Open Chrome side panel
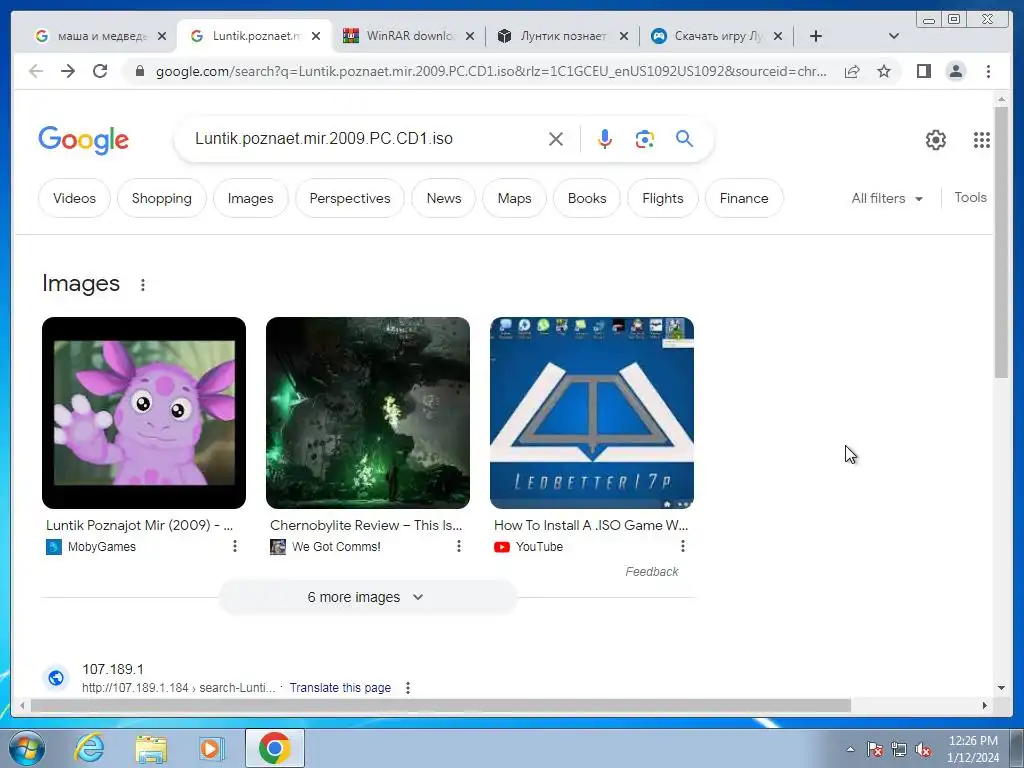 [x=923, y=71]
